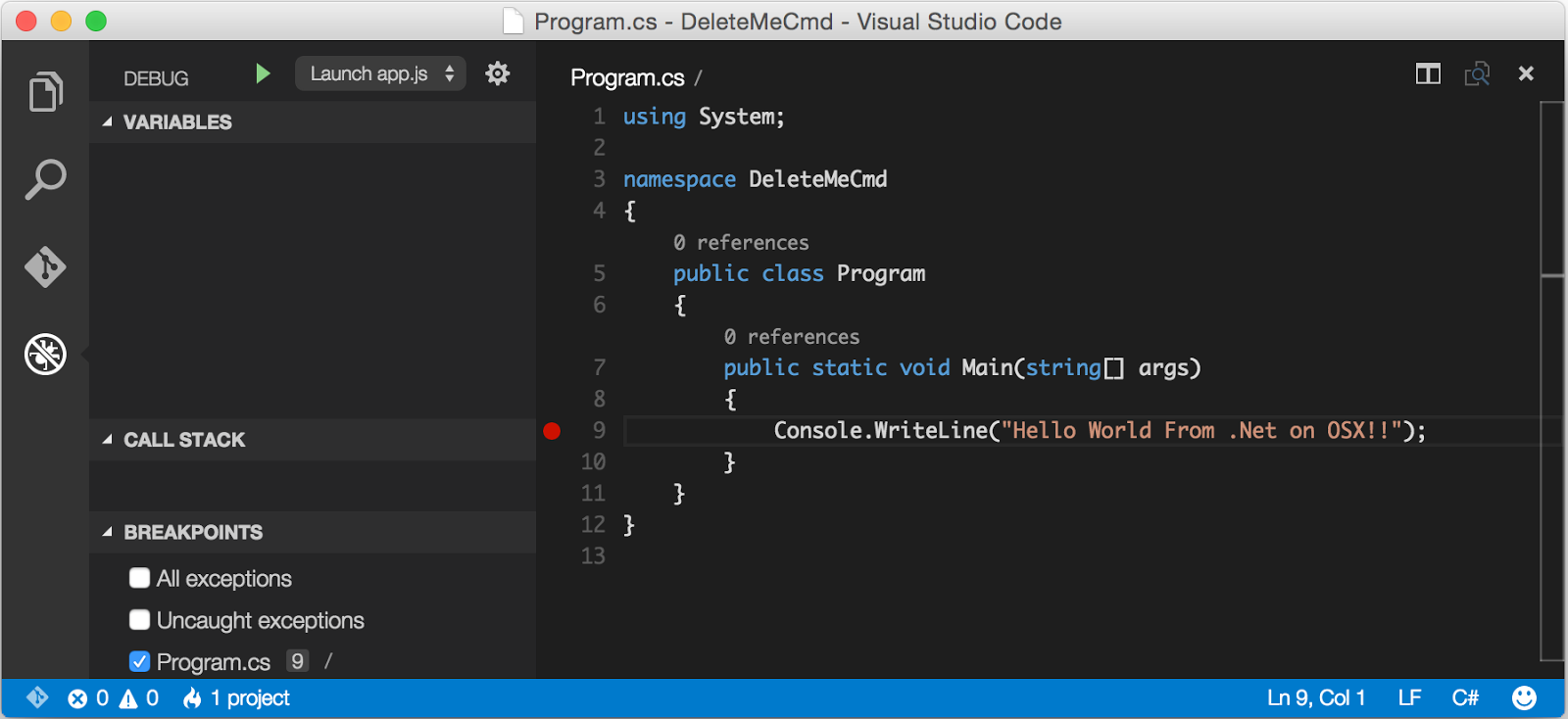Screen dimensions: 1568x719
Task: Disable the Program.cs line 9 breakpoint
Action: [x=139, y=661]
